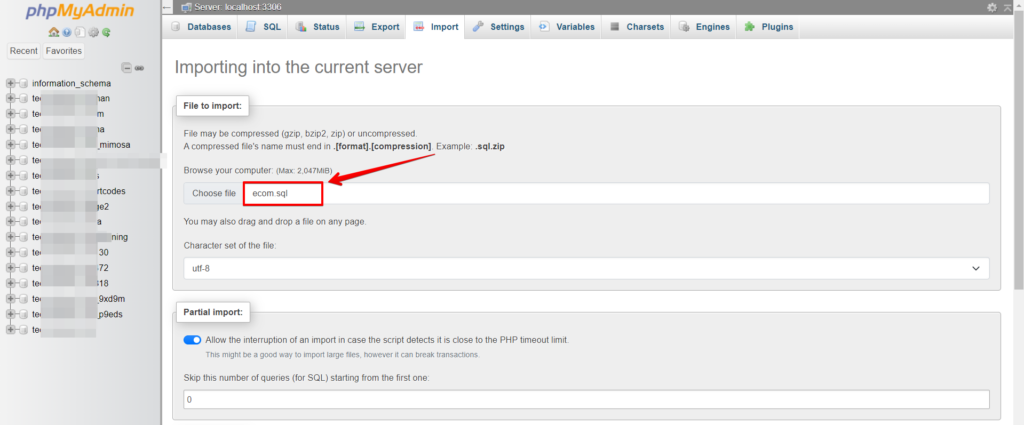Open the character set utf-8 dropdown

(586, 268)
